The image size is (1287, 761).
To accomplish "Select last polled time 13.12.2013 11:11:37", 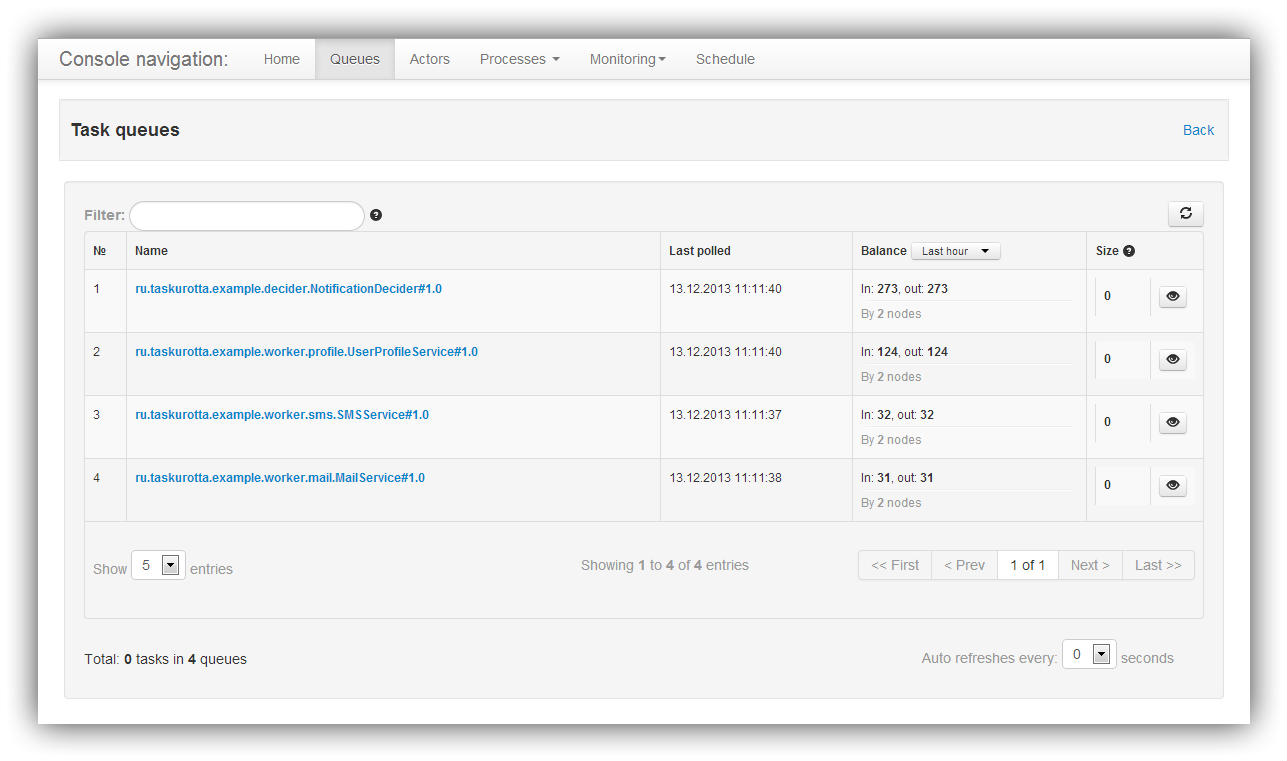I will tap(725, 415).
